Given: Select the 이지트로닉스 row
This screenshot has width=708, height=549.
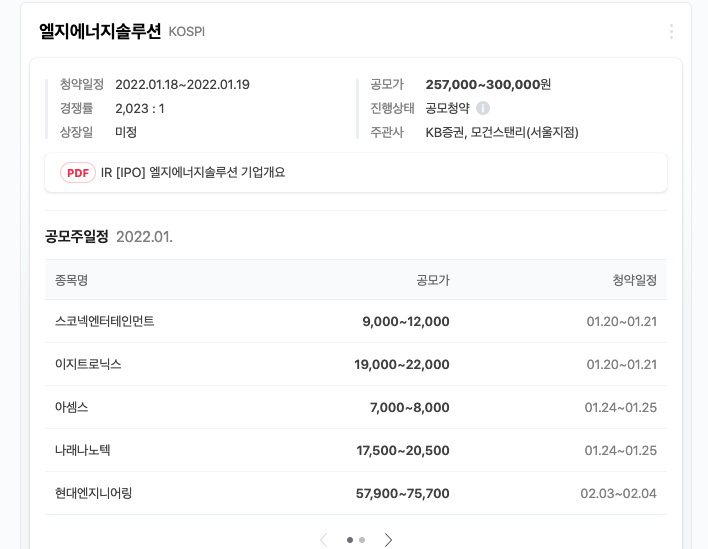Looking at the screenshot, I should 356,364.
